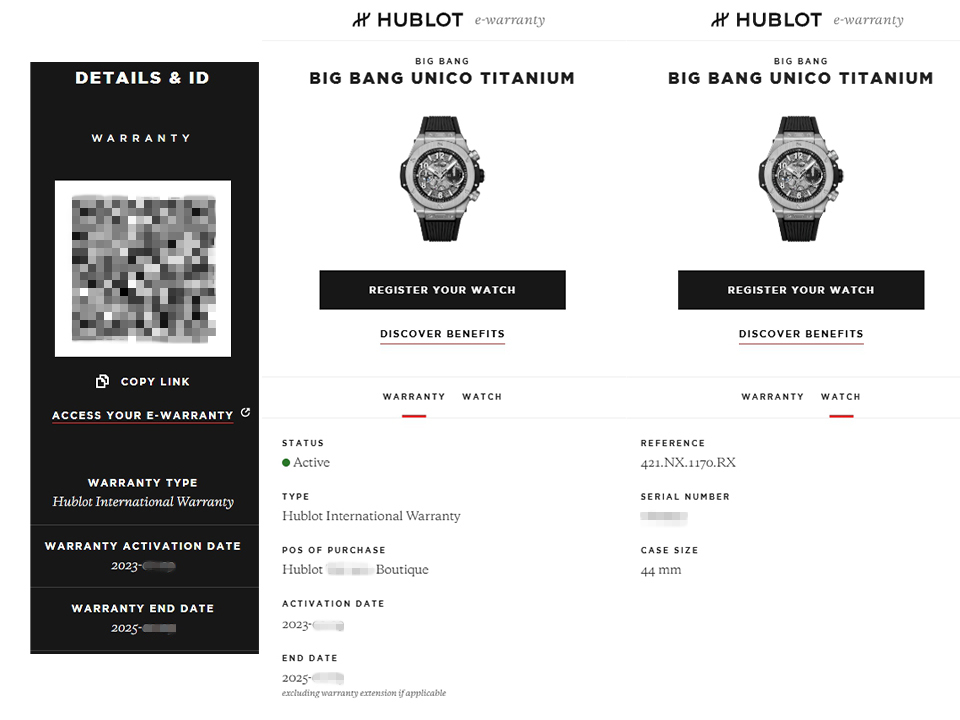Switch to the Watch tab in the center panel

482,397
